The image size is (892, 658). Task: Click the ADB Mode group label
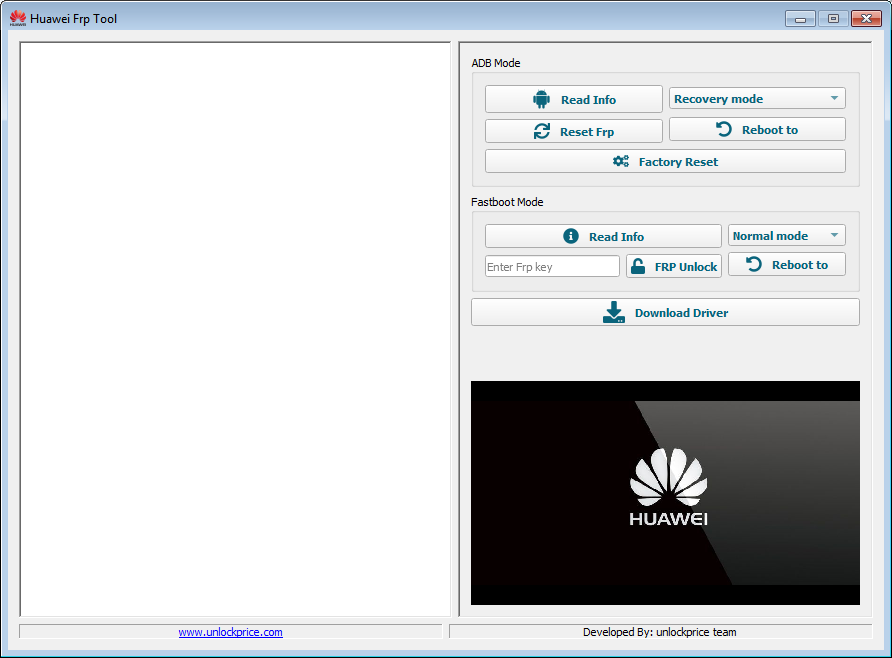(495, 63)
